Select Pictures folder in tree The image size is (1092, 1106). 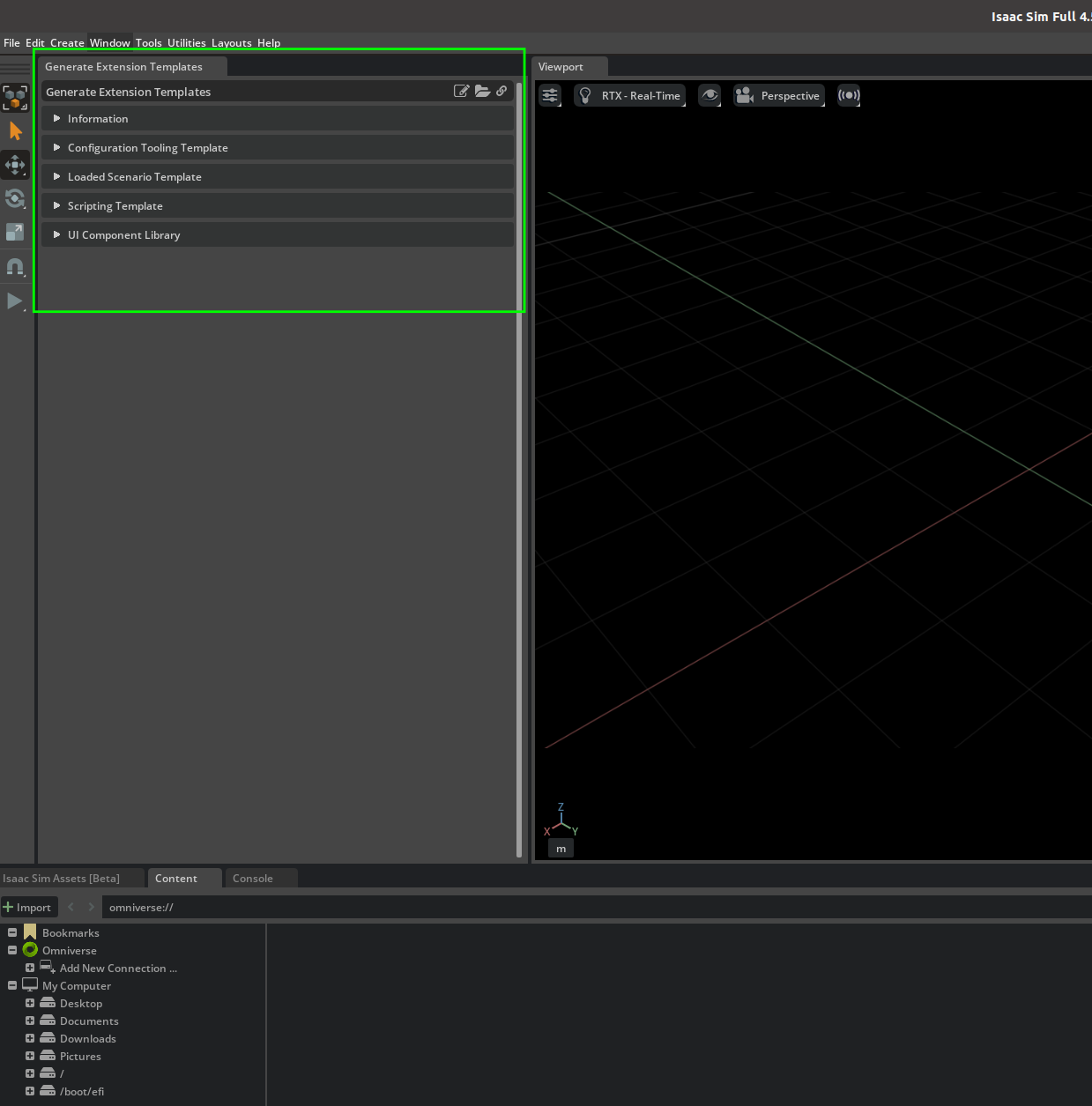pyautogui.click(x=80, y=1056)
